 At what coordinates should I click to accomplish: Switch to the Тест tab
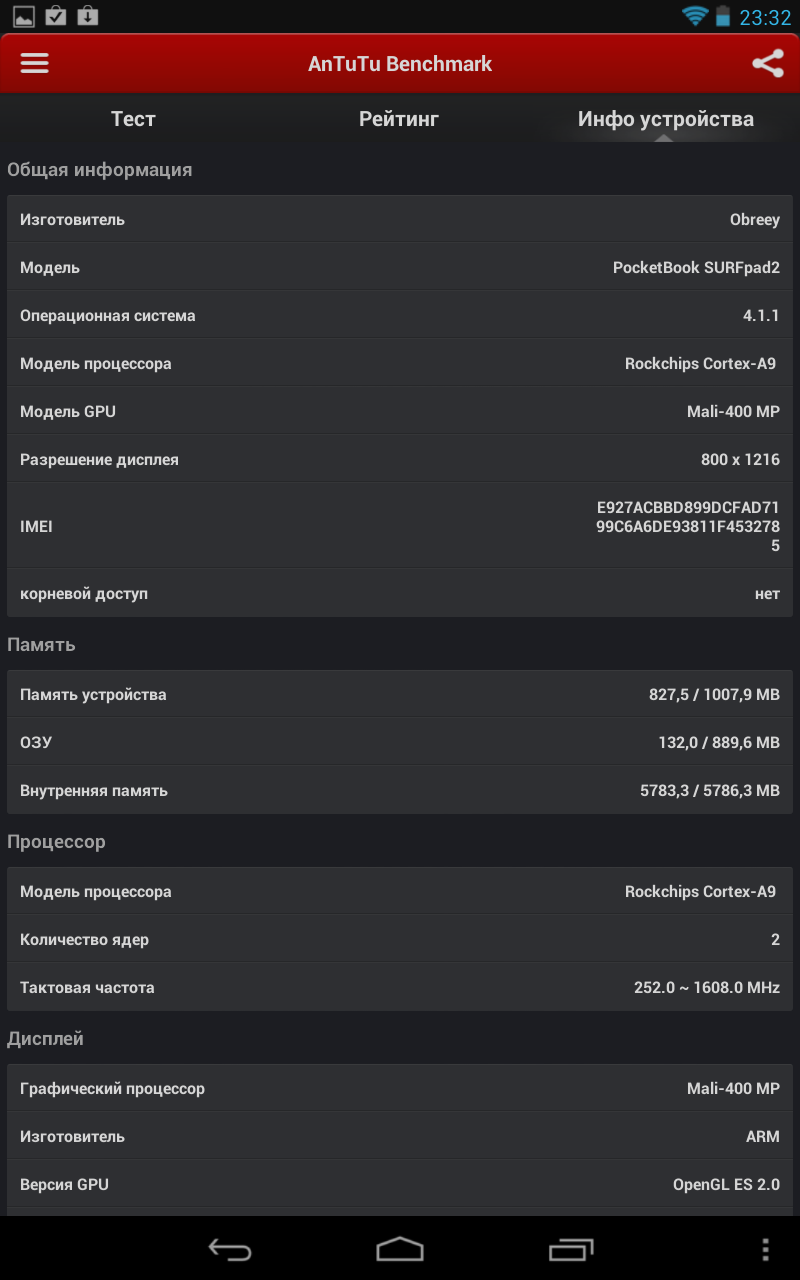(x=133, y=119)
